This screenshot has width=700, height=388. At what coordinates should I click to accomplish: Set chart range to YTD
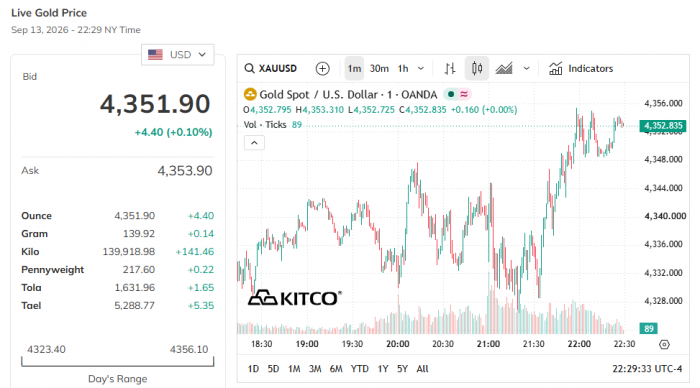point(359,369)
